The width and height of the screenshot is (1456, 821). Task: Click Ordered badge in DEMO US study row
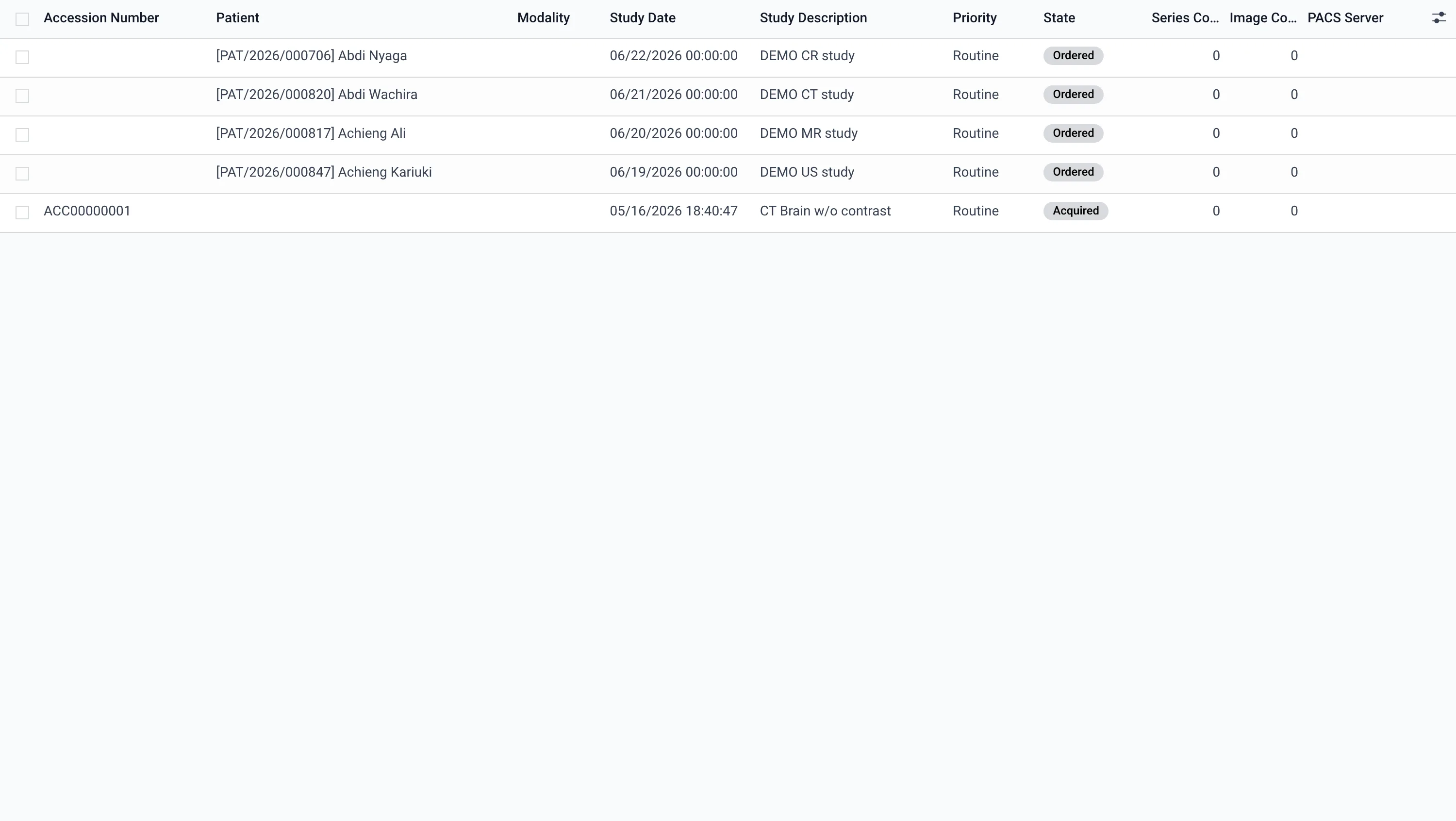click(x=1073, y=172)
